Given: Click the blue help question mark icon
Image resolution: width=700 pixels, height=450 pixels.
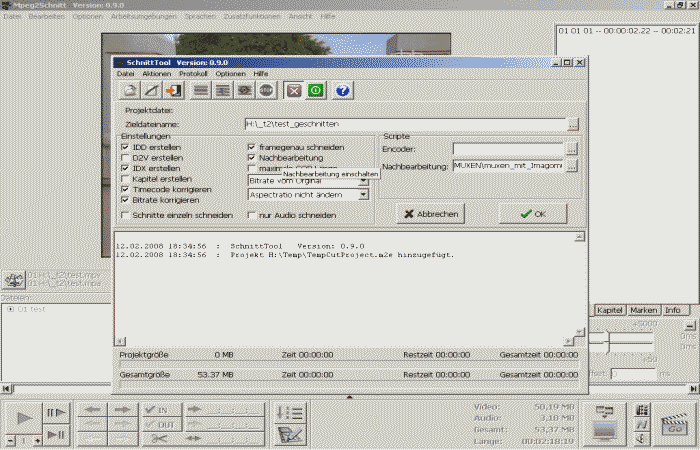Looking at the screenshot, I should pos(343,90).
